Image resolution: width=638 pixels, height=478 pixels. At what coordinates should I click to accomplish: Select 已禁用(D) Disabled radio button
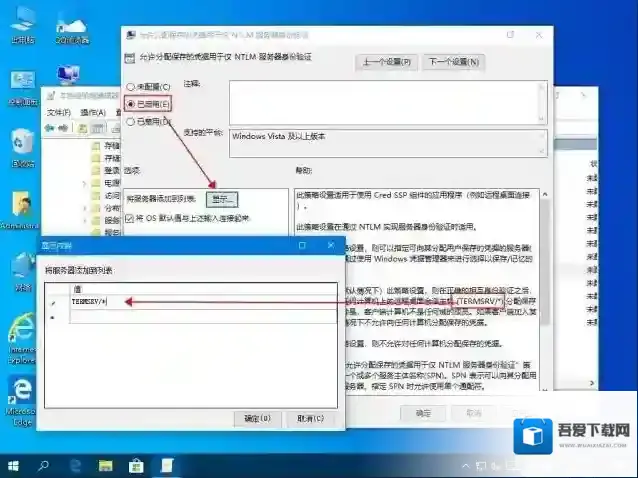(130, 121)
